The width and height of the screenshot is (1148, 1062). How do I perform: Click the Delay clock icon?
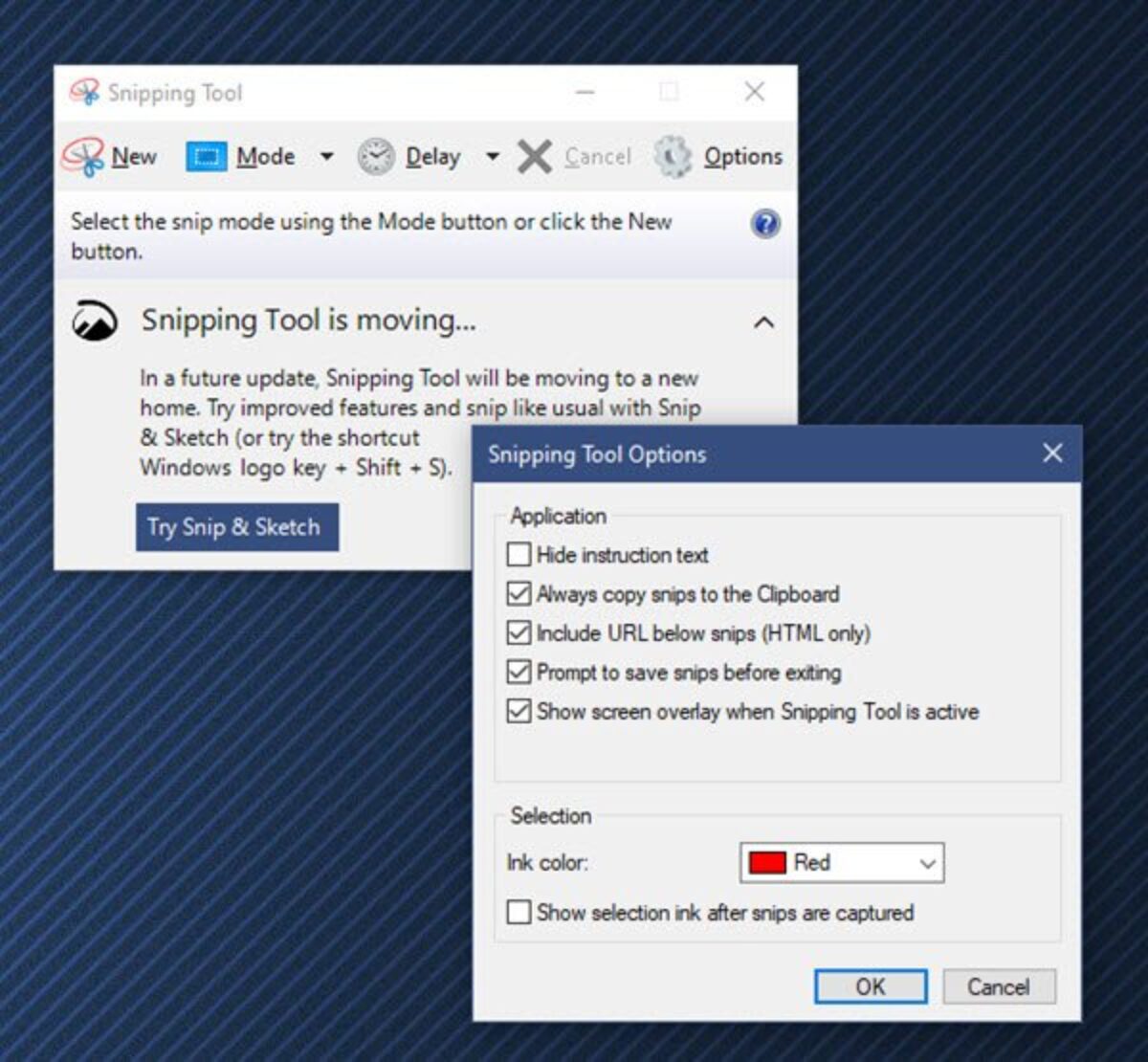pyautogui.click(x=377, y=154)
